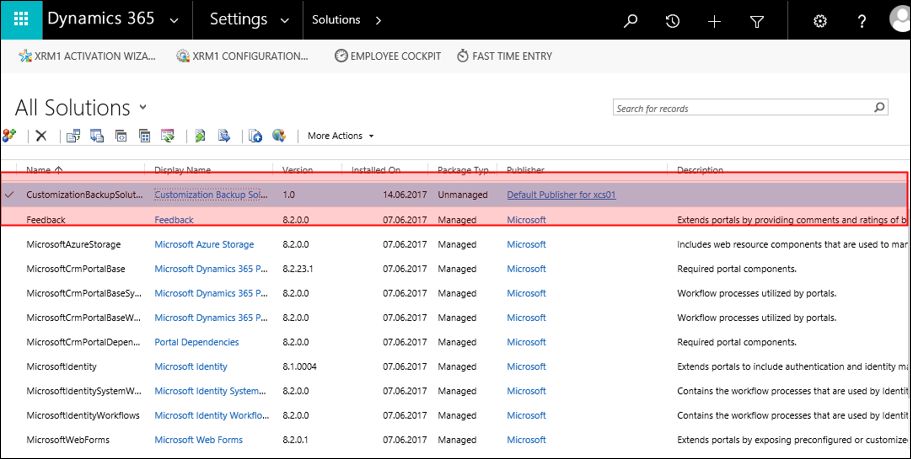Click the New solution icon in the toolbar
Screen dimensions: 911x459
(10, 136)
